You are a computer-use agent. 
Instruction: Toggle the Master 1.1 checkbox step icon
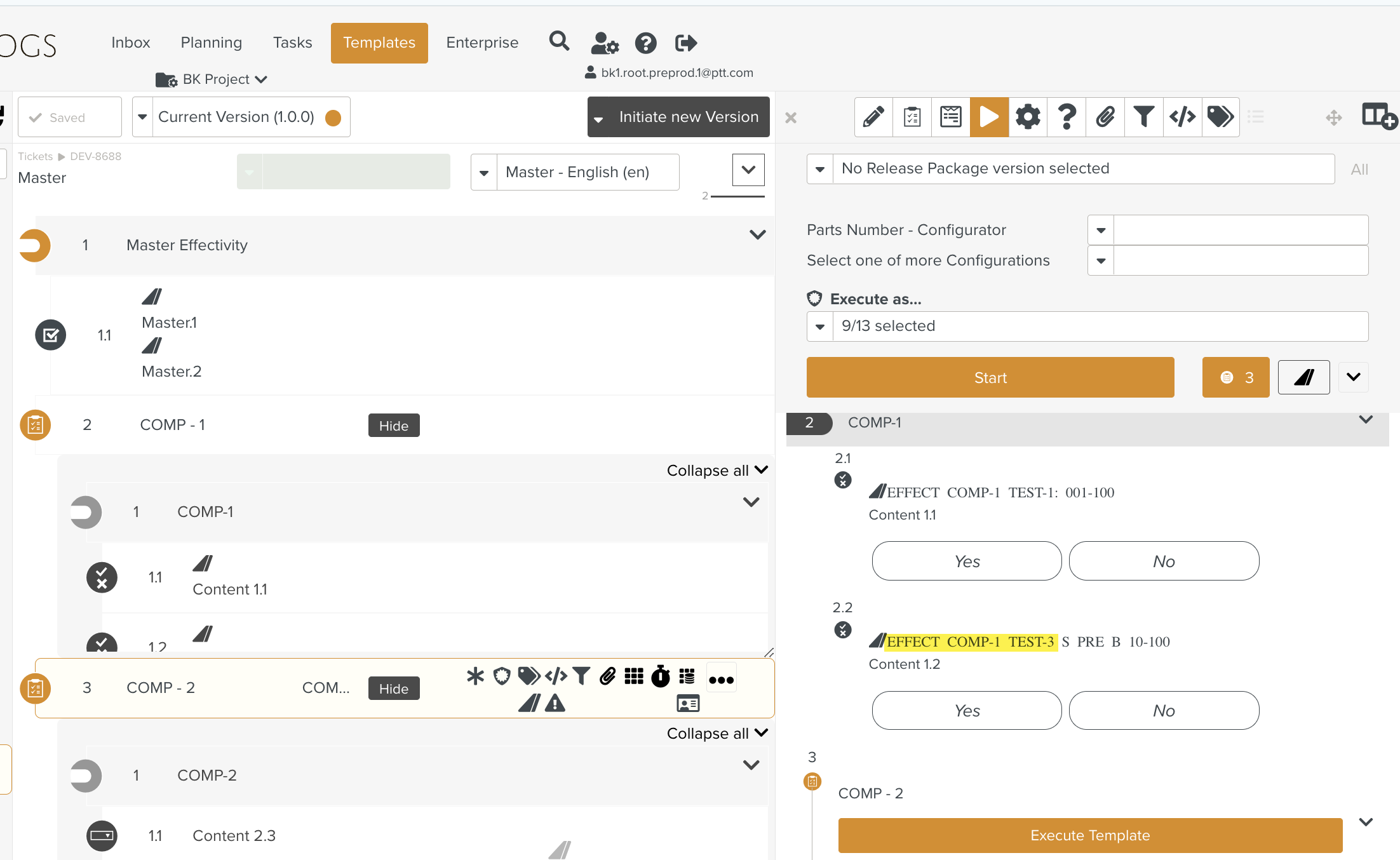51,335
